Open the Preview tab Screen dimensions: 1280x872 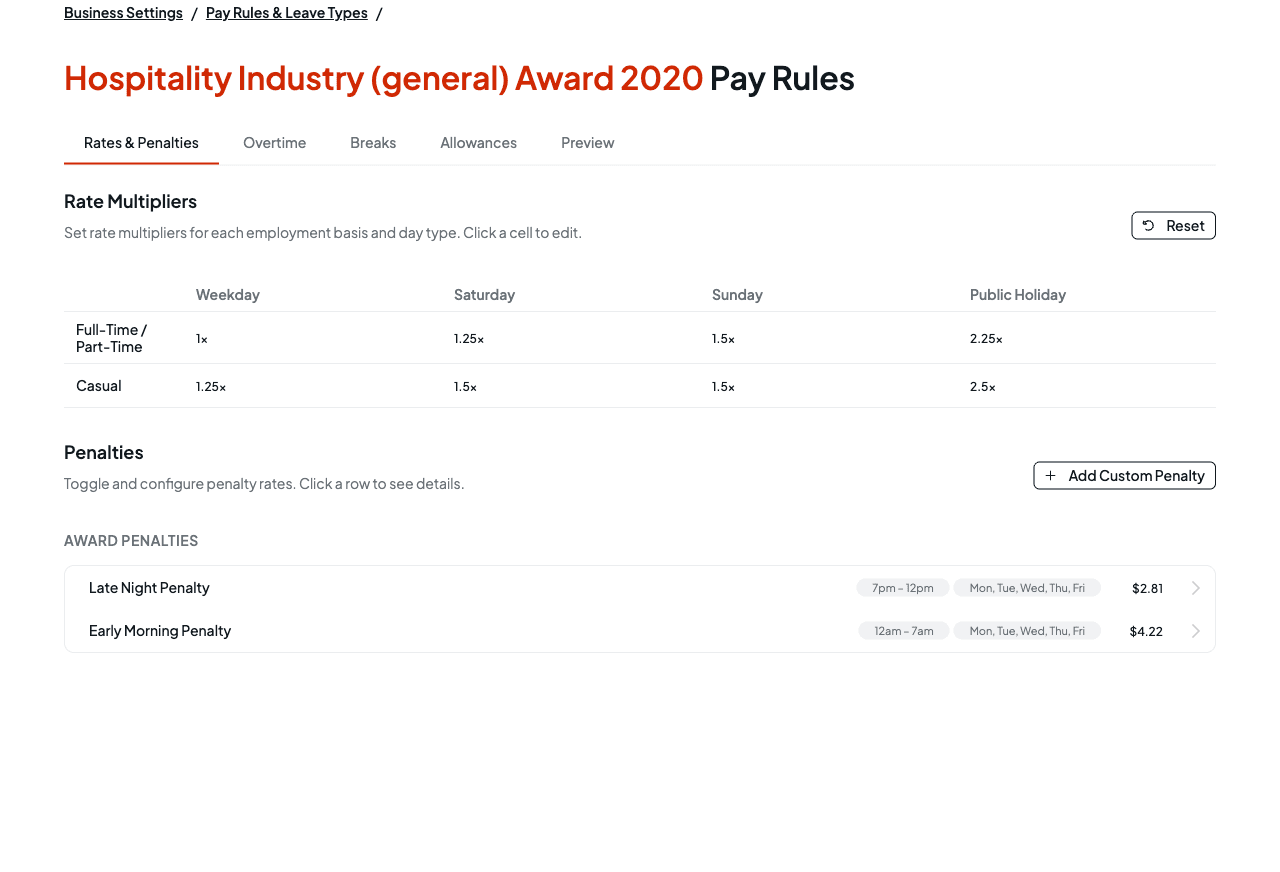pyautogui.click(x=588, y=142)
